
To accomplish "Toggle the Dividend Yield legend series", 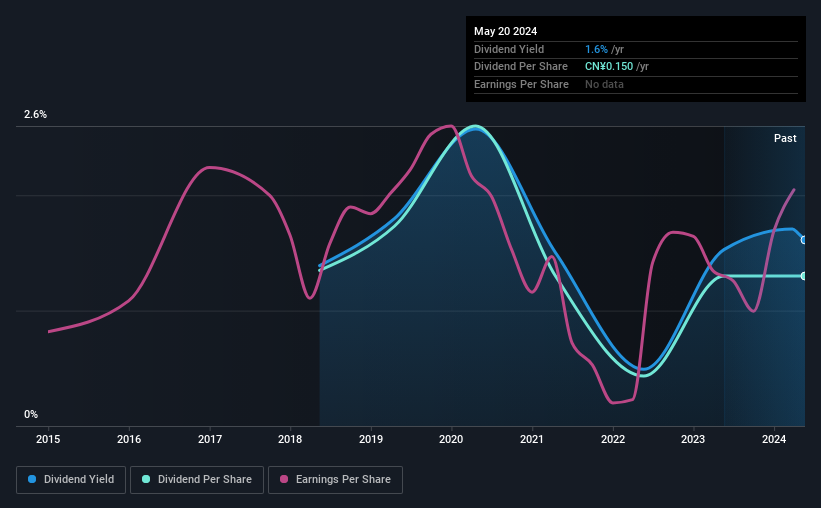I will pyautogui.click(x=71, y=480).
